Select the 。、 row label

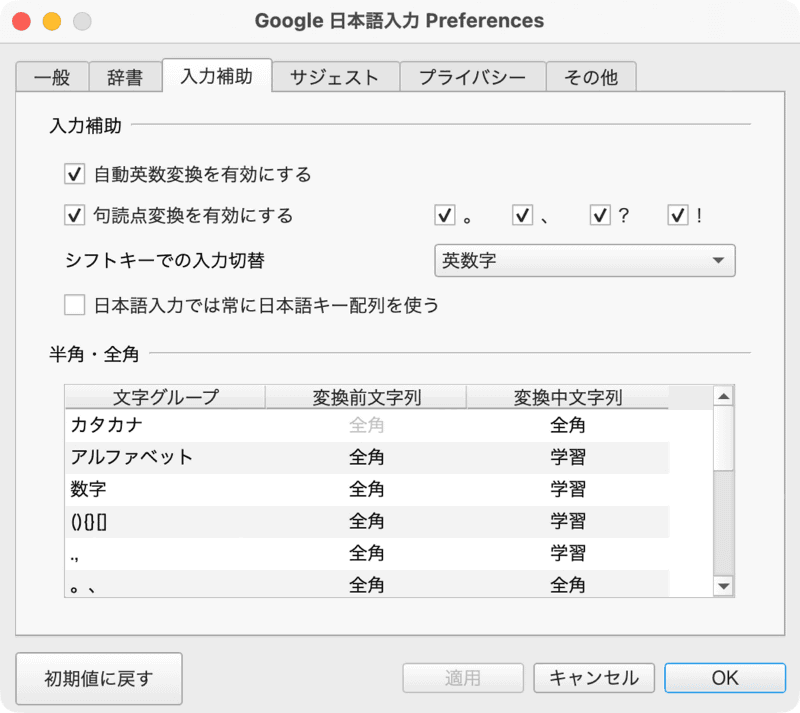click(83, 588)
